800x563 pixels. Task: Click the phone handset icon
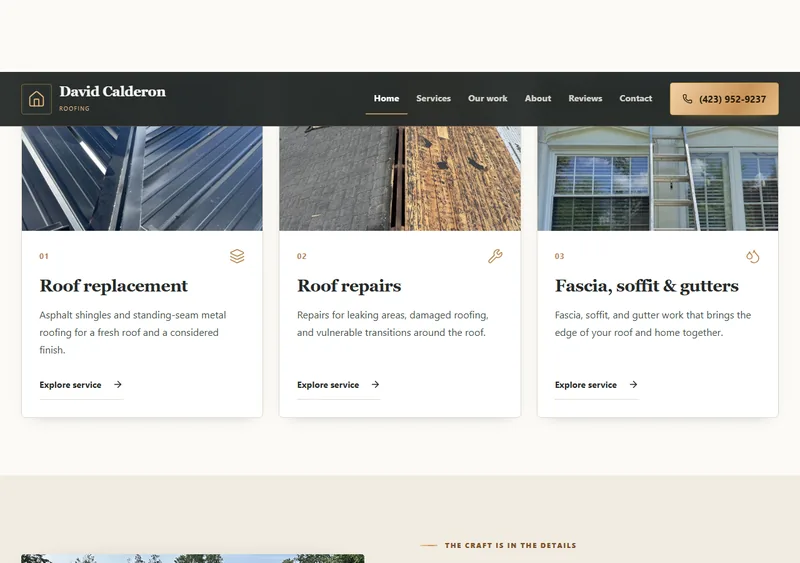click(x=687, y=99)
